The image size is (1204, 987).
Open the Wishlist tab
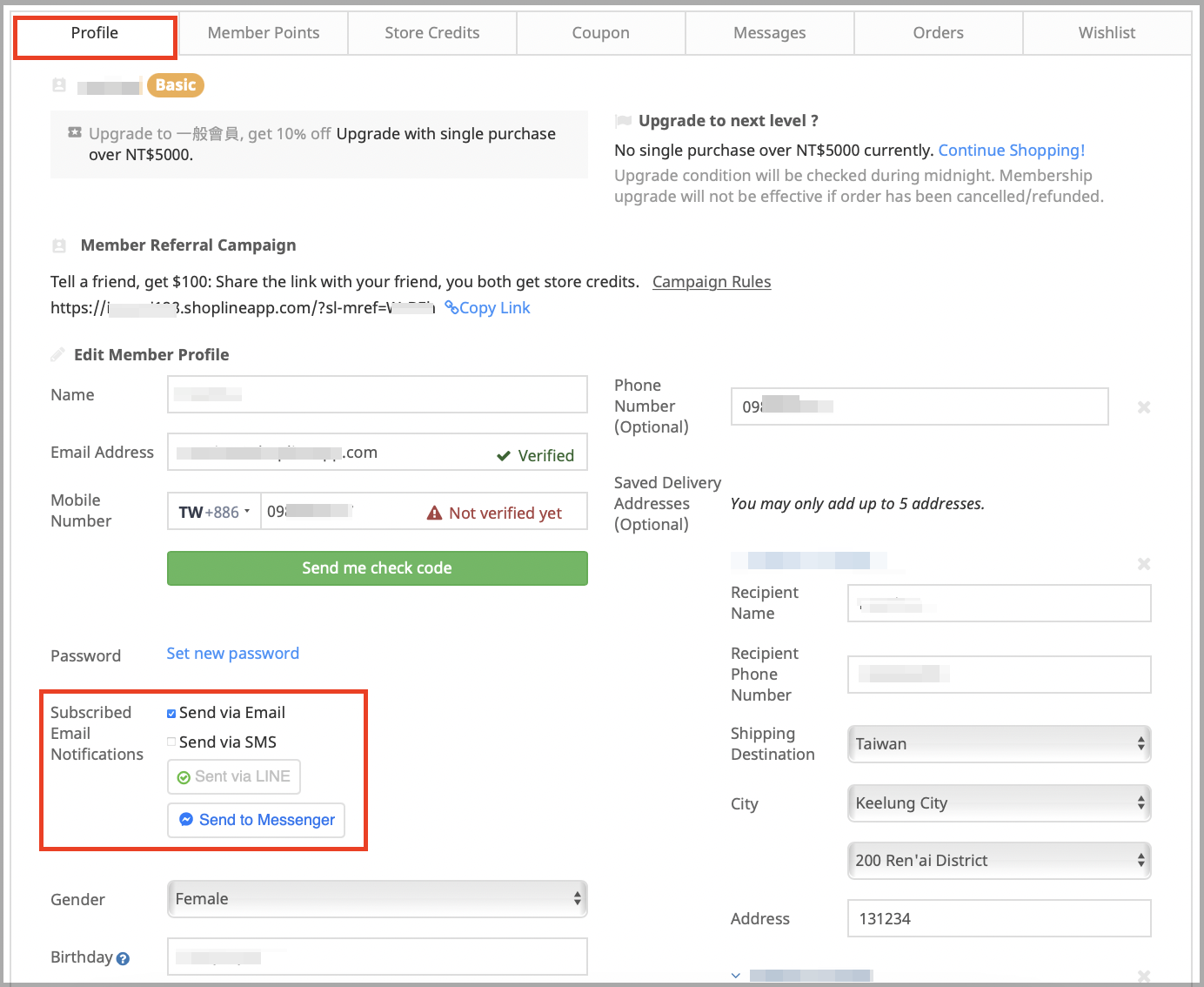coord(1107,33)
